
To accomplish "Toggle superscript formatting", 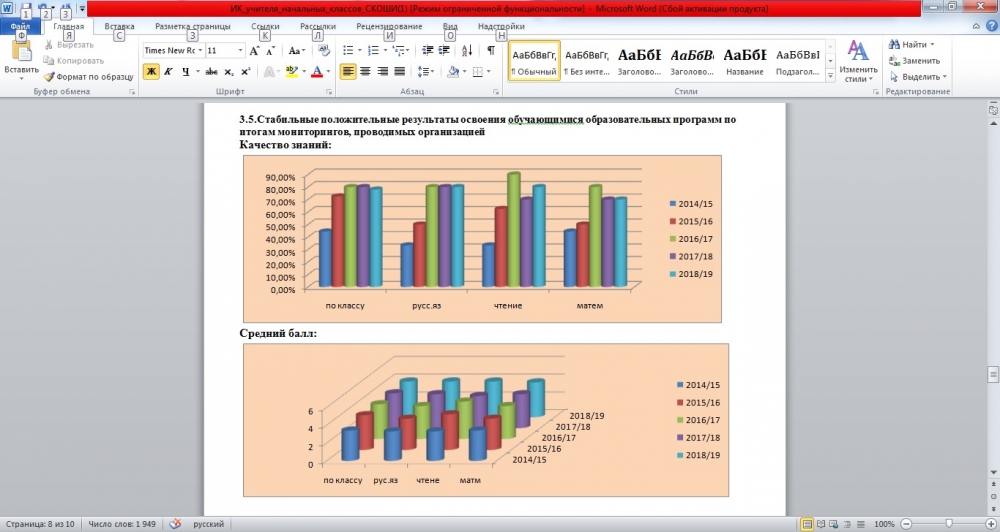I will tap(246, 71).
